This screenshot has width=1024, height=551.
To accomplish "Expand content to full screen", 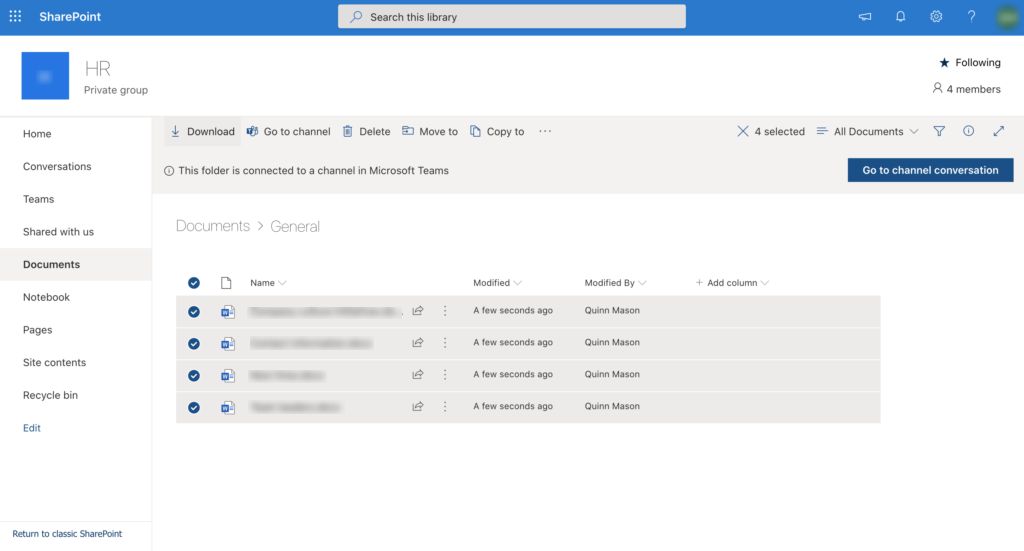I will [999, 131].
